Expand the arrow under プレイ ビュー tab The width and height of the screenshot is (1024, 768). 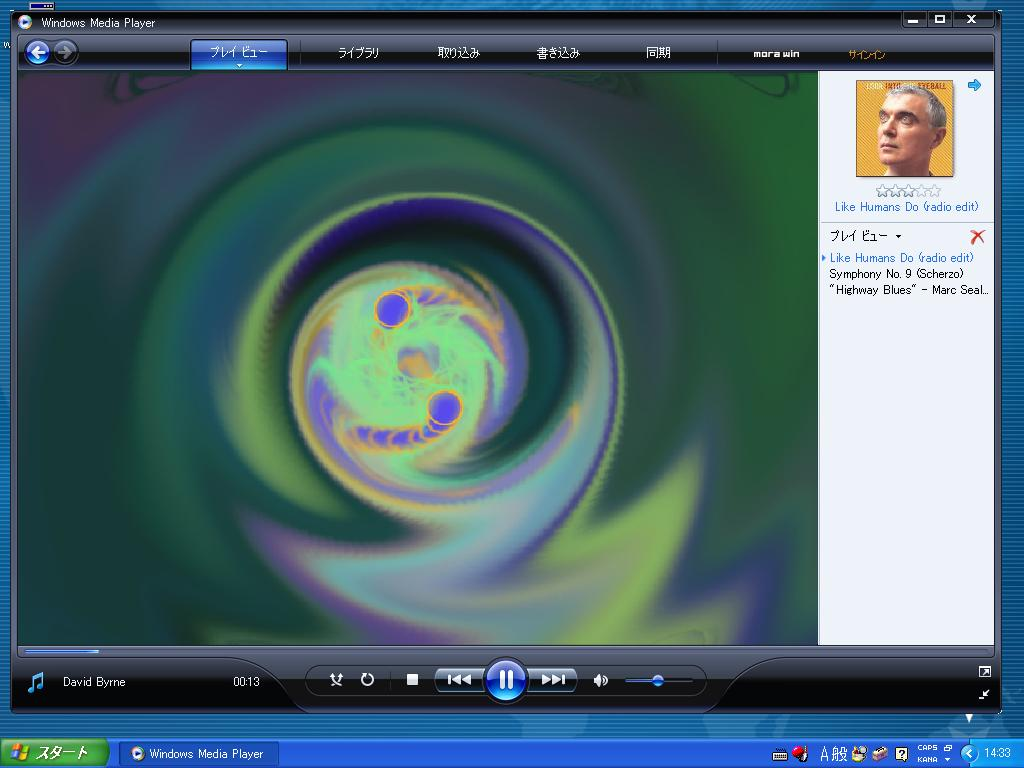coord(239,66)
